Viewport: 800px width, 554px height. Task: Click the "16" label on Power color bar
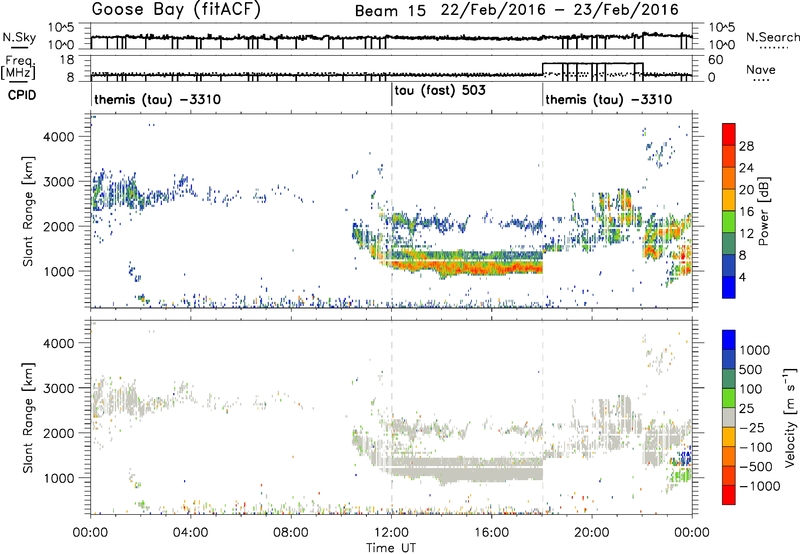pyautogui.click(x=746, y=212)
